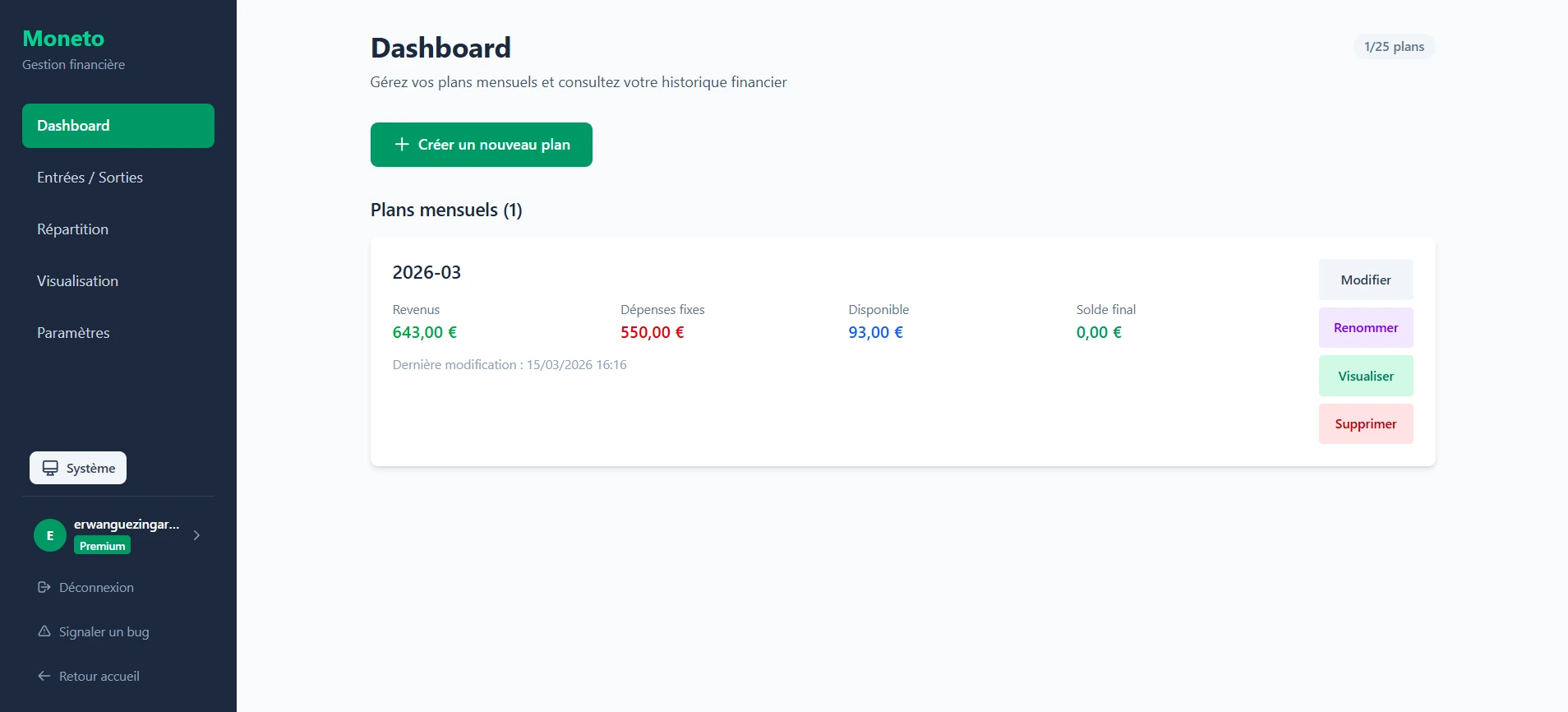This screenshot has height=712, width=1568.
Task: Go to the Répartition section
Action: click(x=72, y=229)
